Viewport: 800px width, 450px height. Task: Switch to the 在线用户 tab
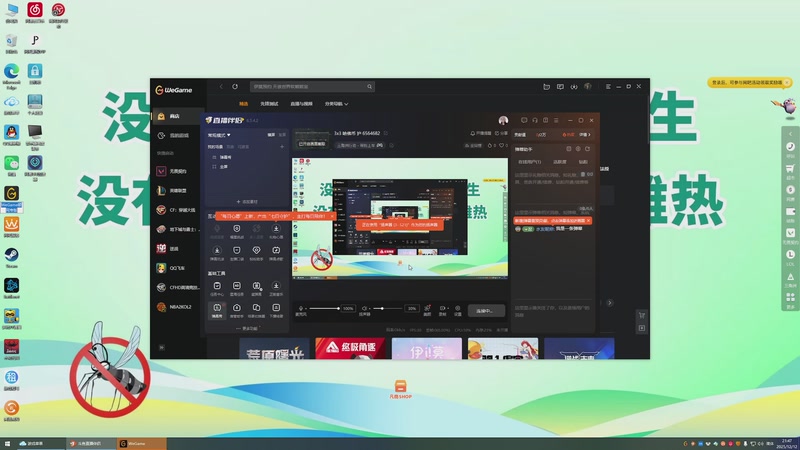pyautogui.click(x=530, y=162)
